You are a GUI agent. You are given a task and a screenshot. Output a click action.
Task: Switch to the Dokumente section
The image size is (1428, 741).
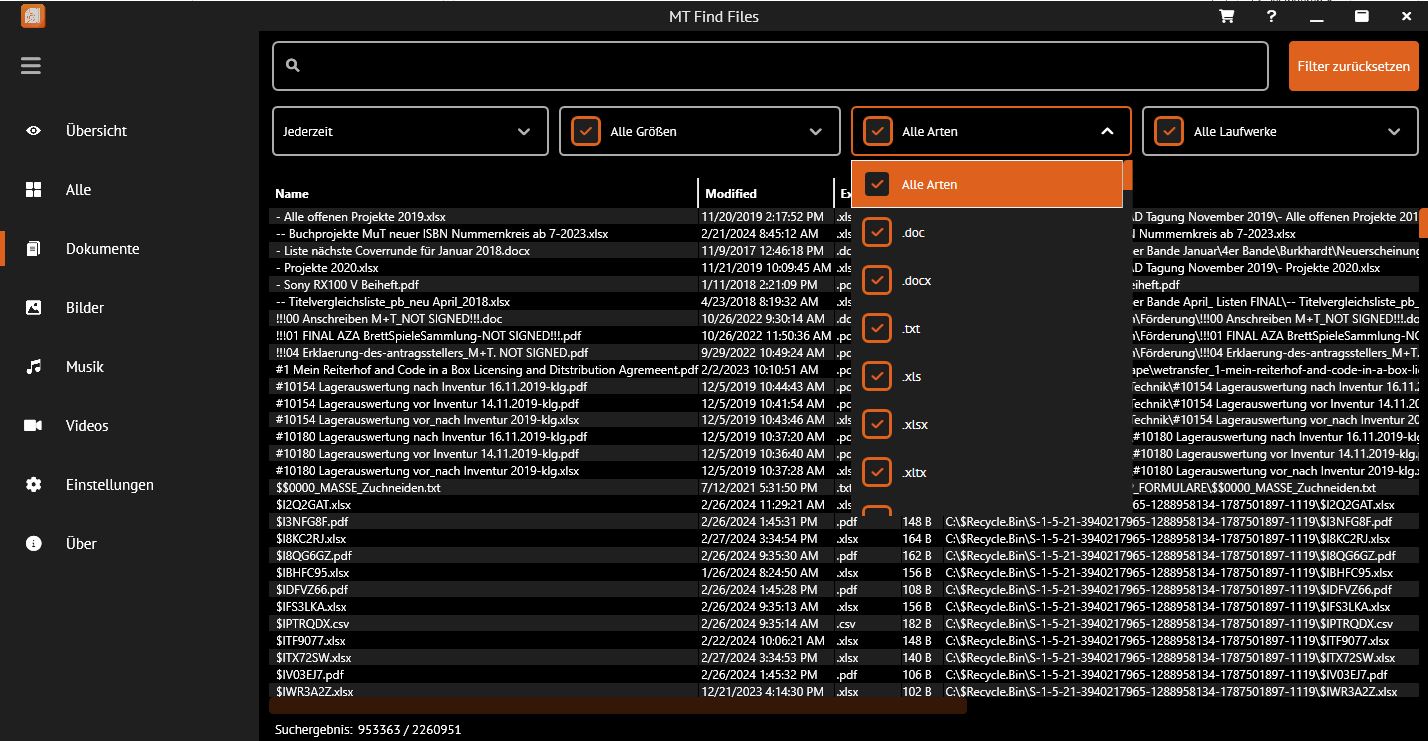(102, 249)
